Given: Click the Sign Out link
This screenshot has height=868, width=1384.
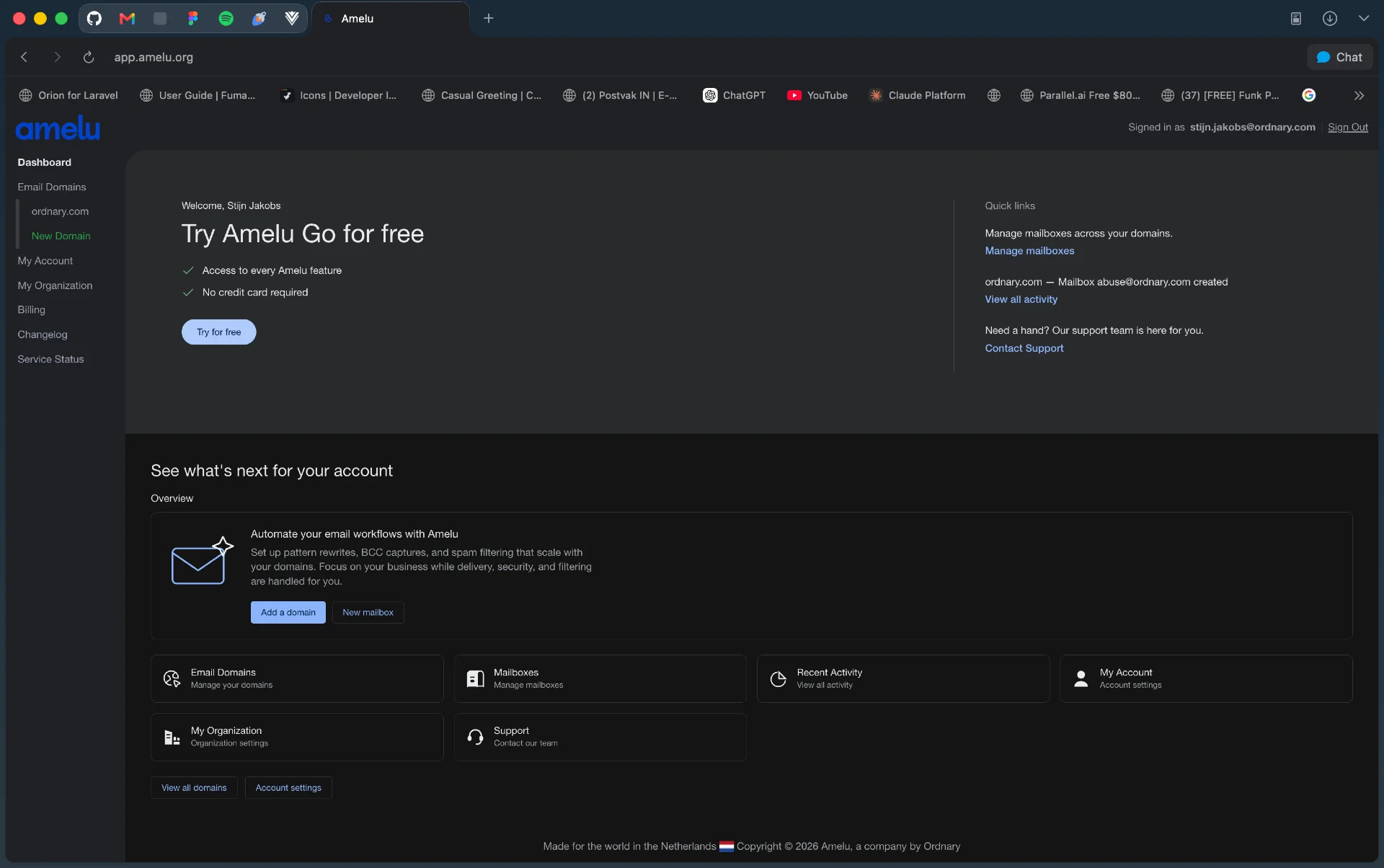Looking at the screenshot, I should 1347,128.
